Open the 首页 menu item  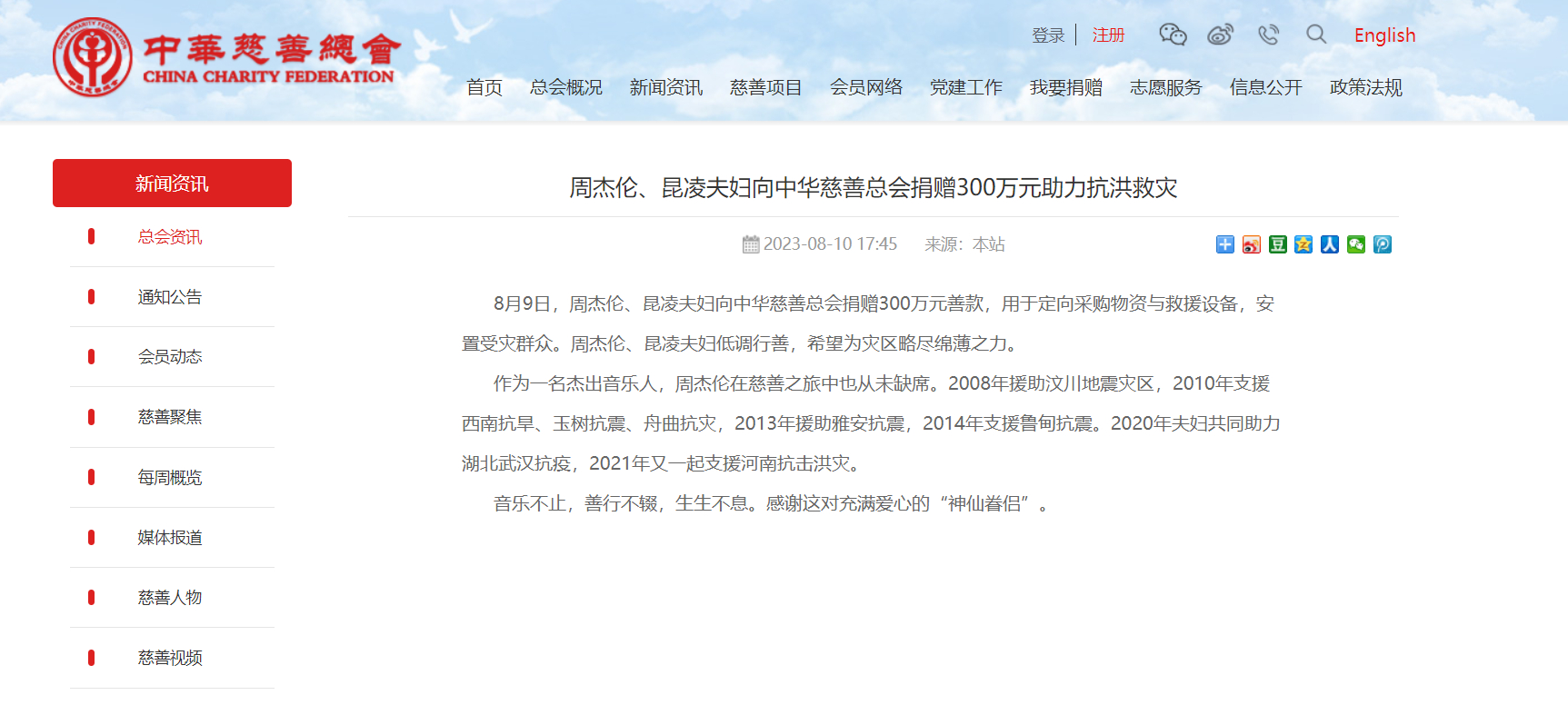point(484,87)
